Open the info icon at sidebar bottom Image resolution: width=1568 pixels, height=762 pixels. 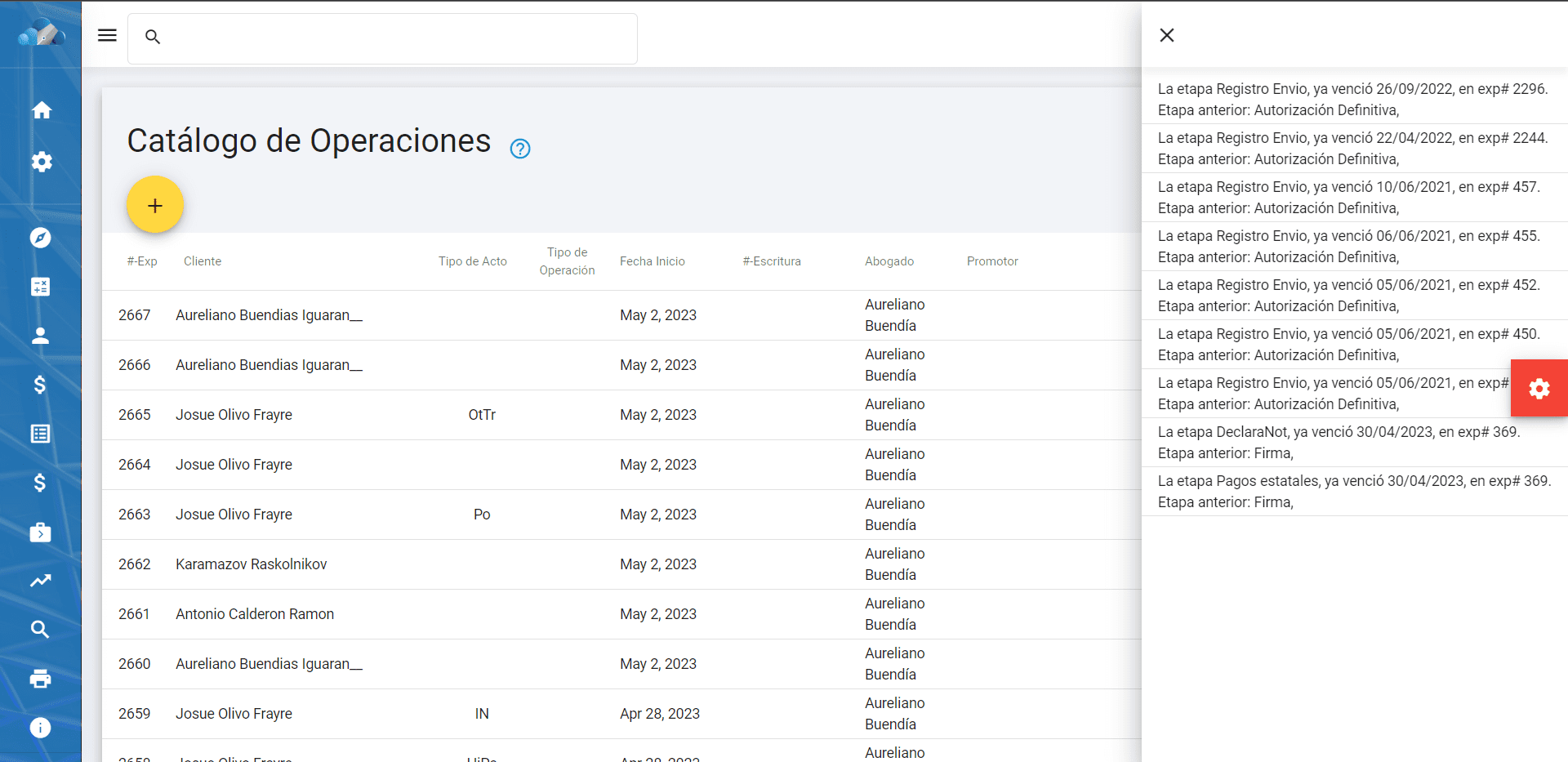41,728
